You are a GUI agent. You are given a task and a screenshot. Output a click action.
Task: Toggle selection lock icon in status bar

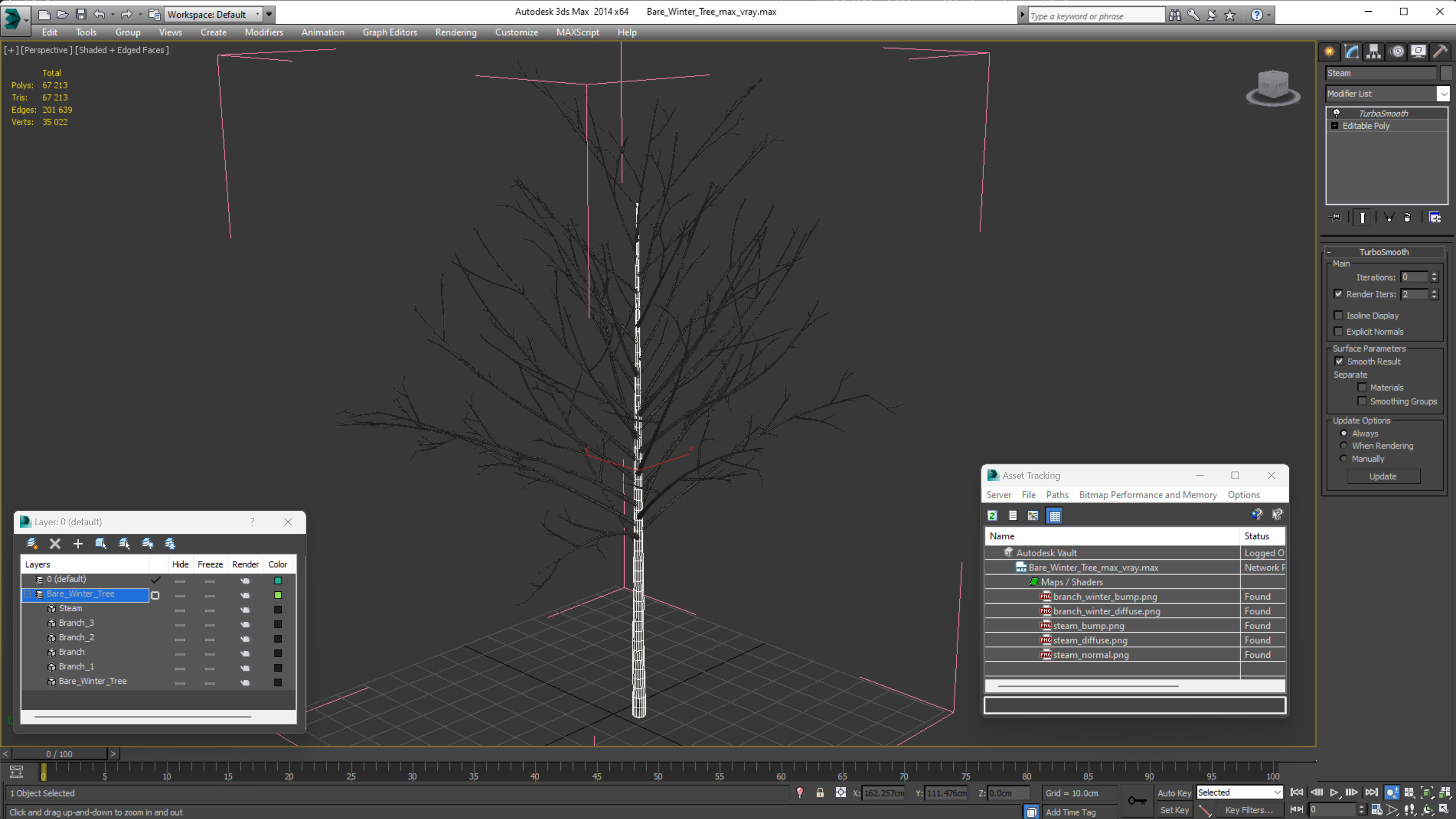(820, 793)
